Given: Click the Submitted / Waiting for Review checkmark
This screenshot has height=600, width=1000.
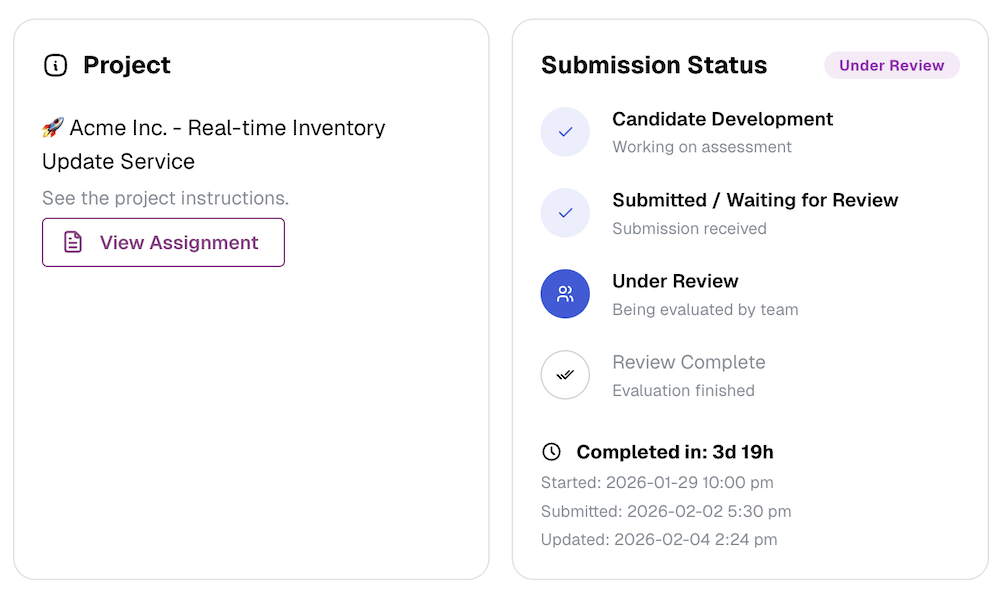Looking at the screenshot, I should click(x=565, y=213).
